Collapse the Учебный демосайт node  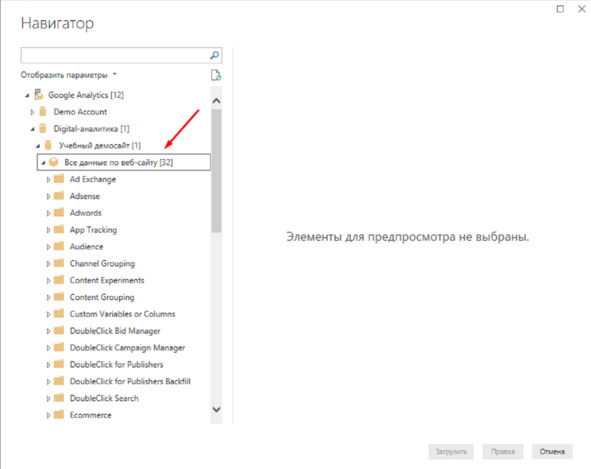pyautogui.click(x=38, y=146)
